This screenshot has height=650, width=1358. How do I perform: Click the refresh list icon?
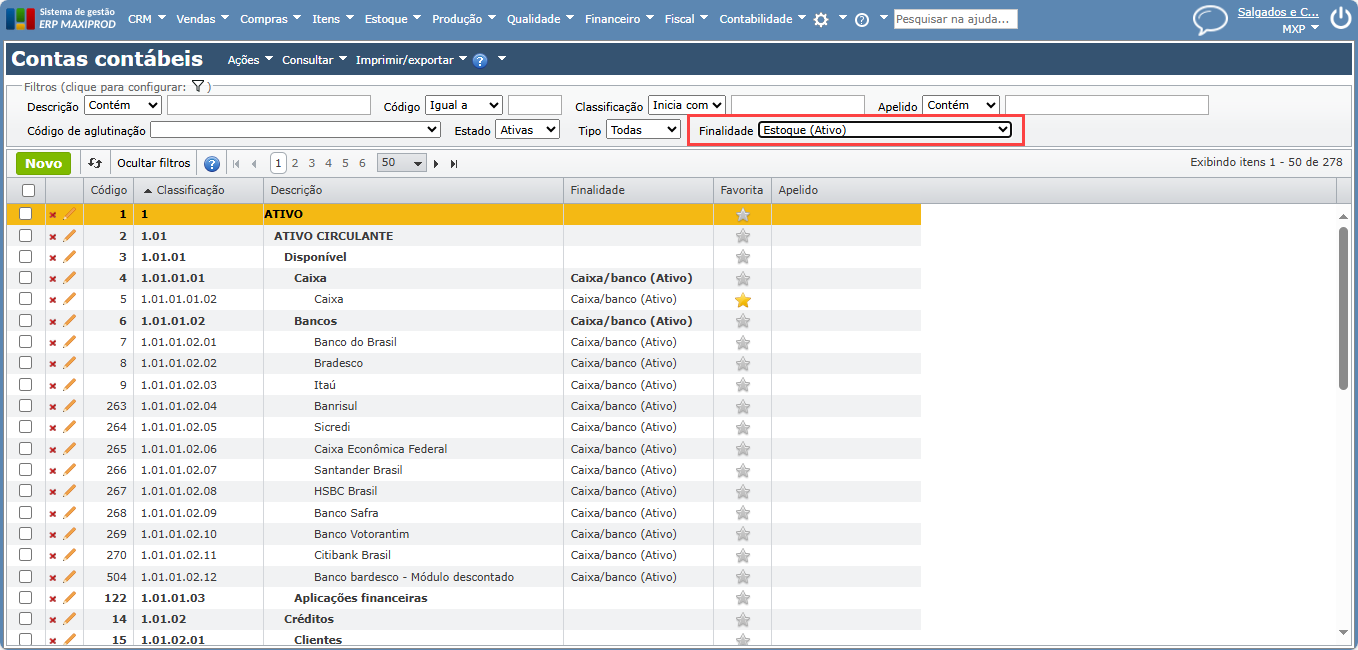click(x=95, y=163)
